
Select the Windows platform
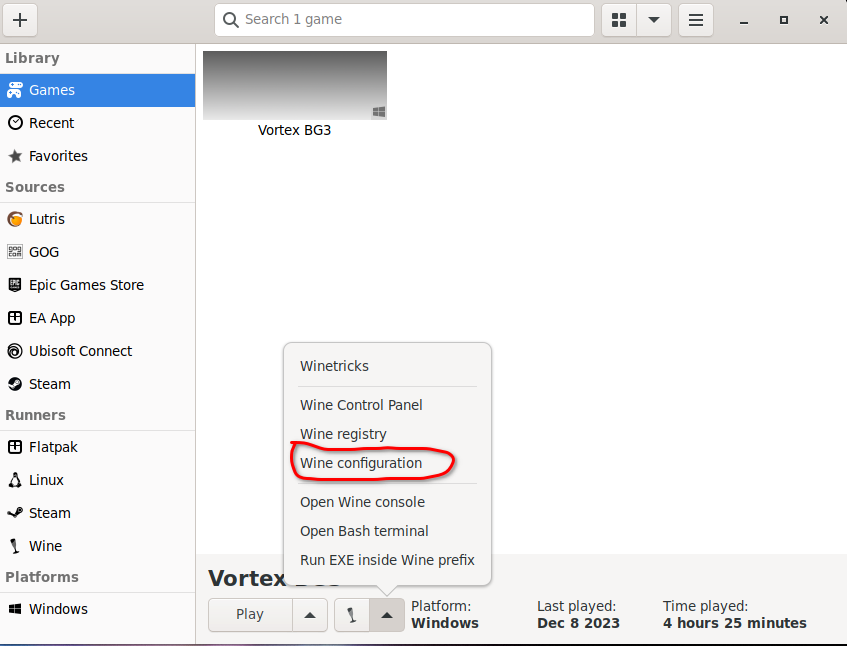(x=97, y=609)
